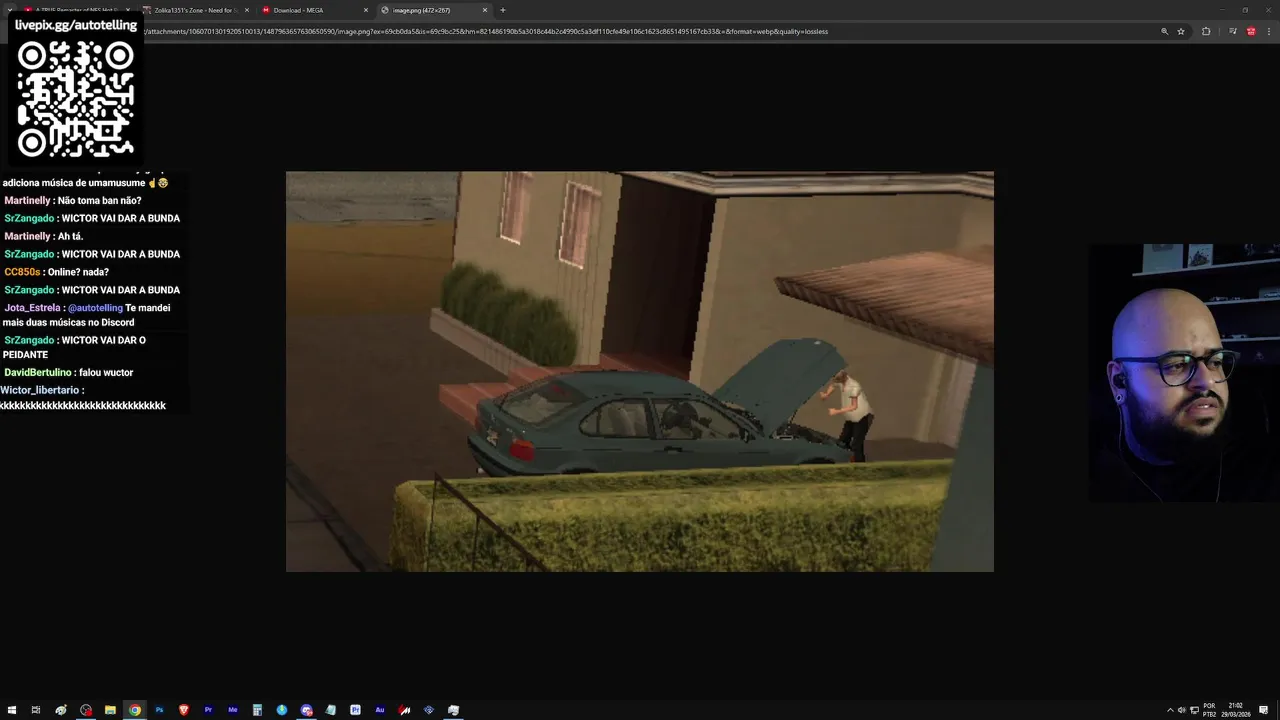Open the clock showing 21:02

click(1236, 710)
